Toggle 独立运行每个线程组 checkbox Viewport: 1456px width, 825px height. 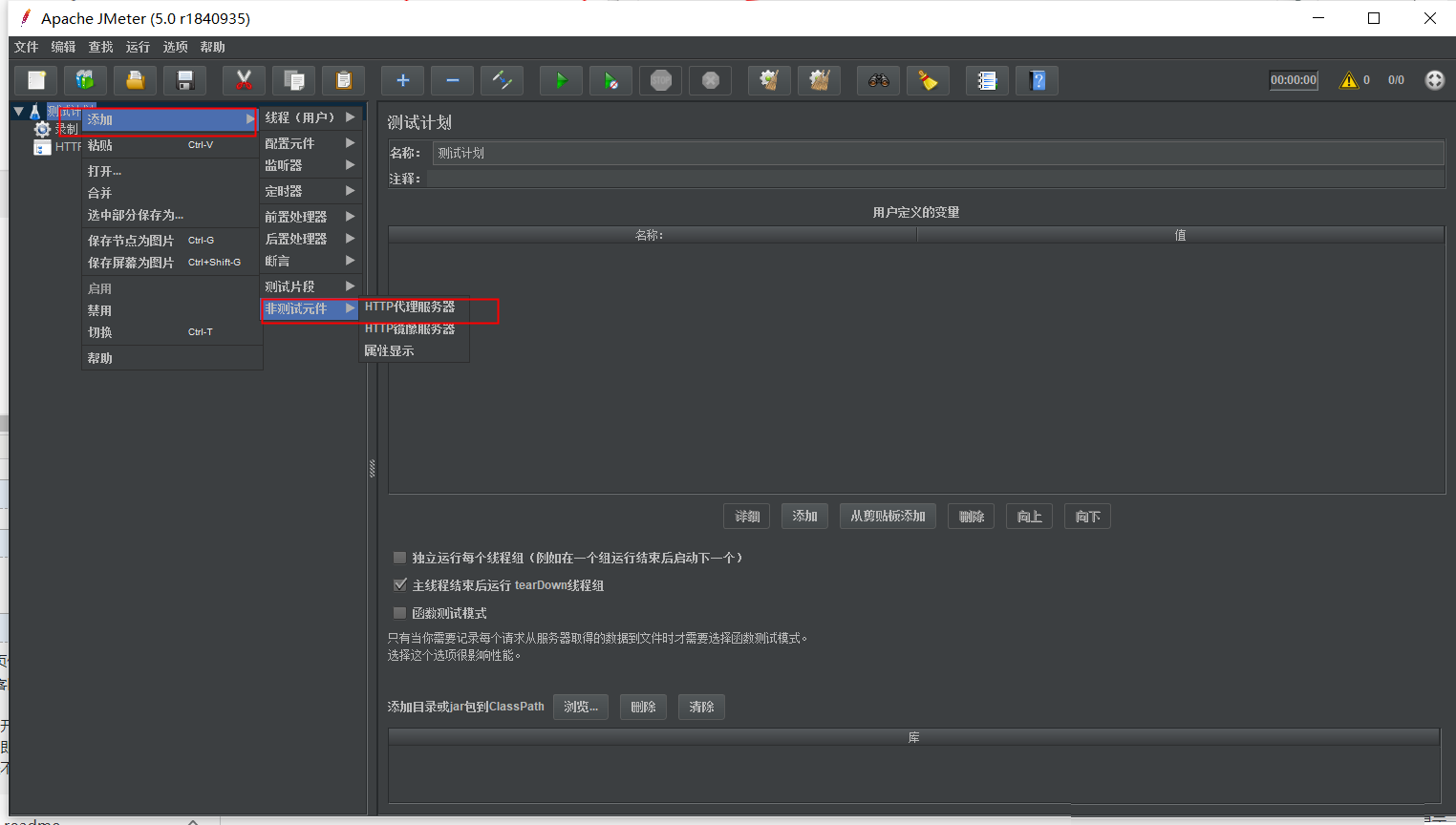coord(400,558)
